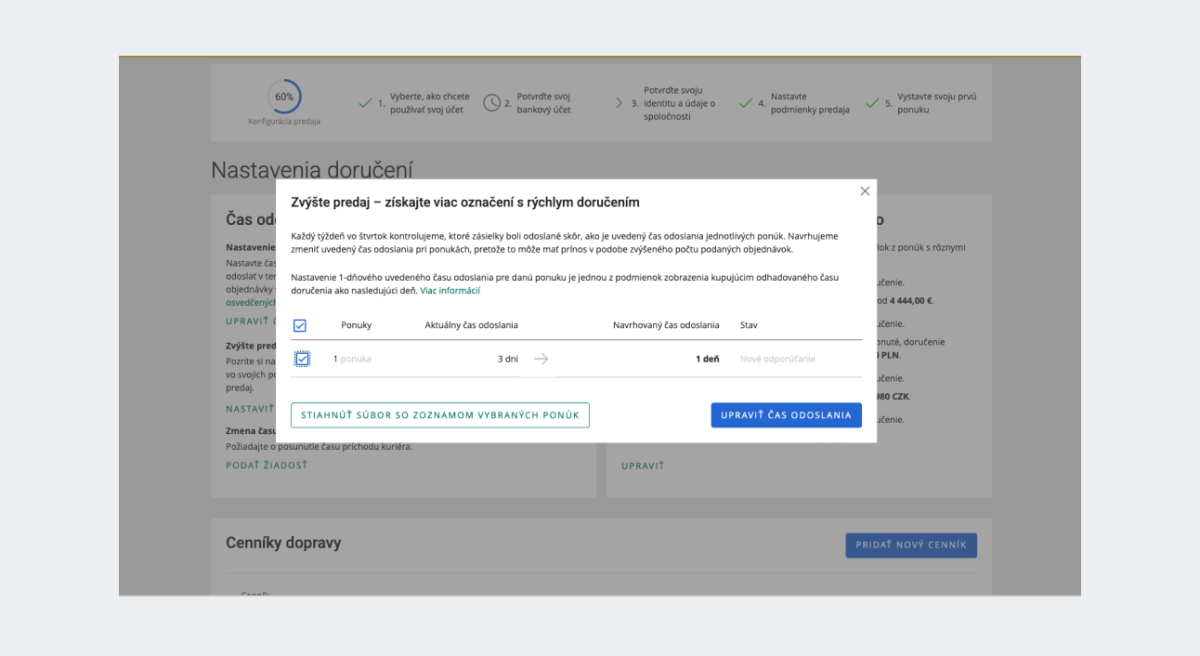Click the checkmark icon at step 5

pos(872,102)
